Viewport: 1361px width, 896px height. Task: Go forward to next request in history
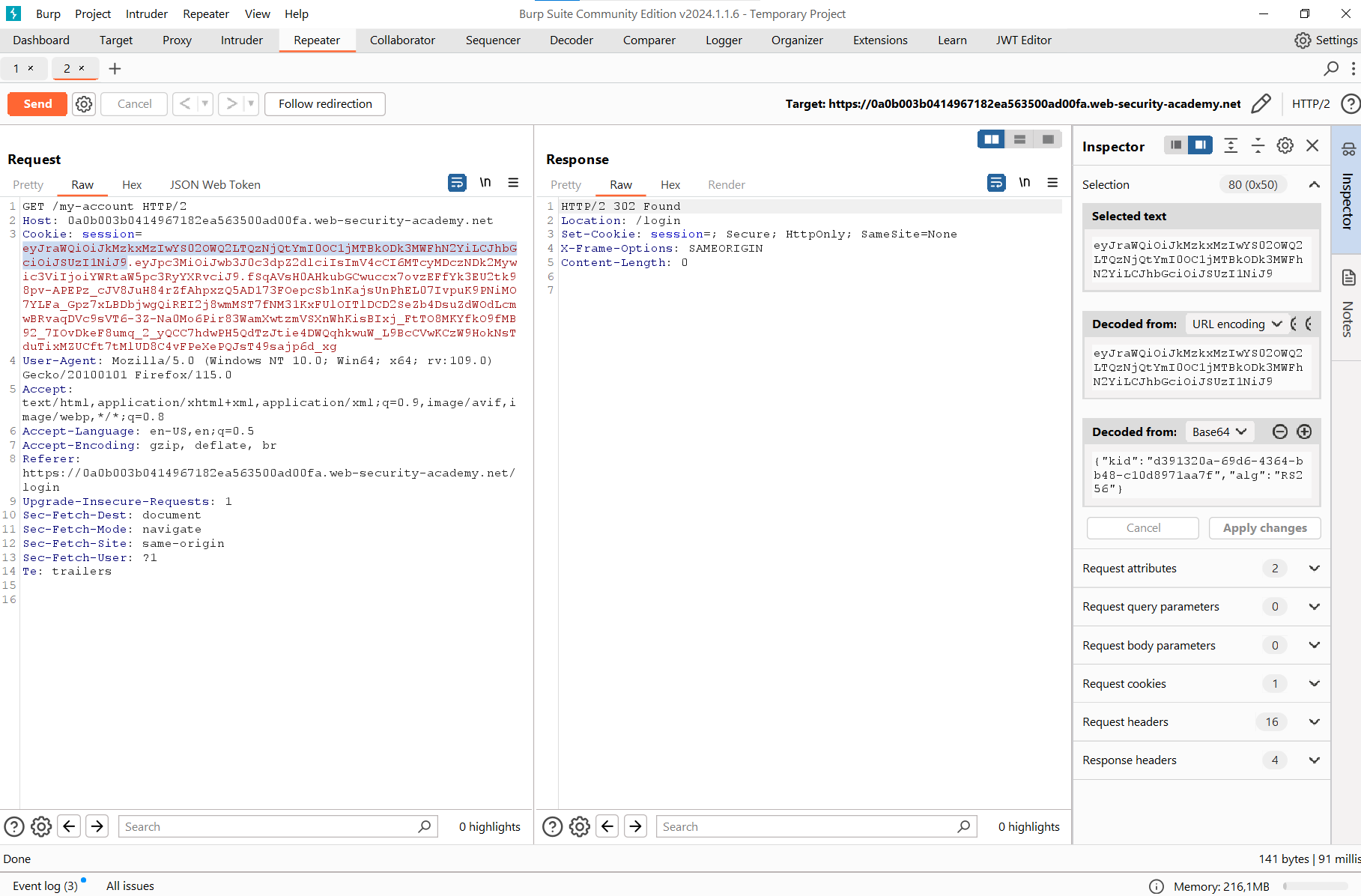[x=231, y=104]
